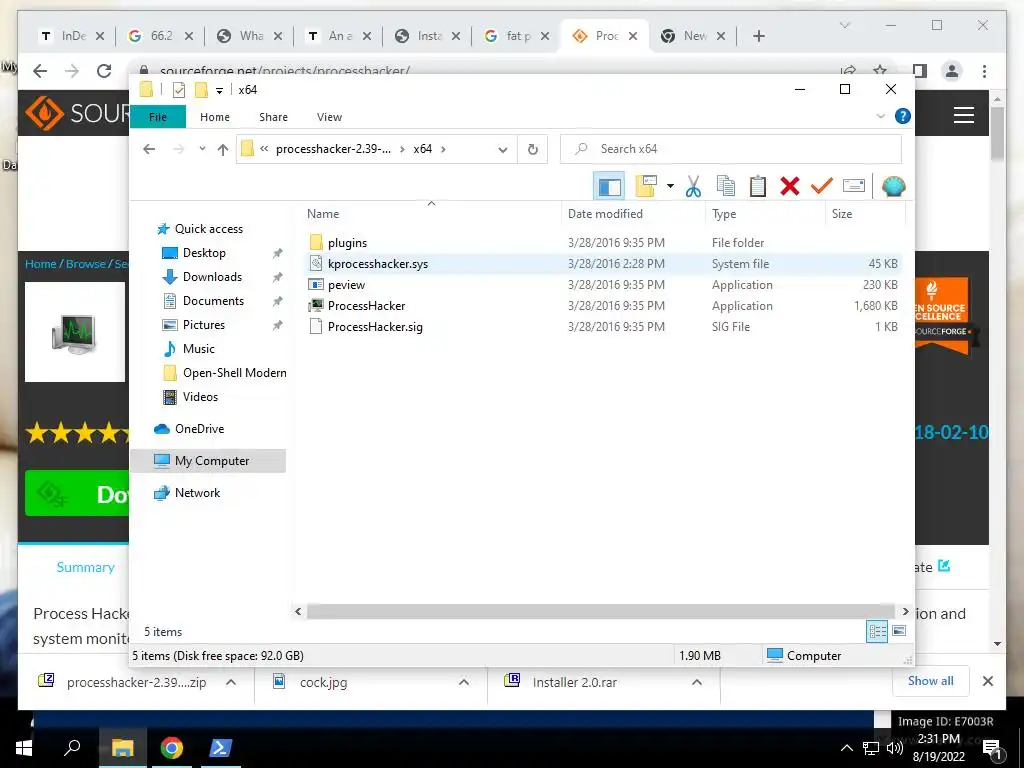Click the red X Delete icon
Image resolution: width=1024 pixels, height=768 pixels.
[790, 186]
